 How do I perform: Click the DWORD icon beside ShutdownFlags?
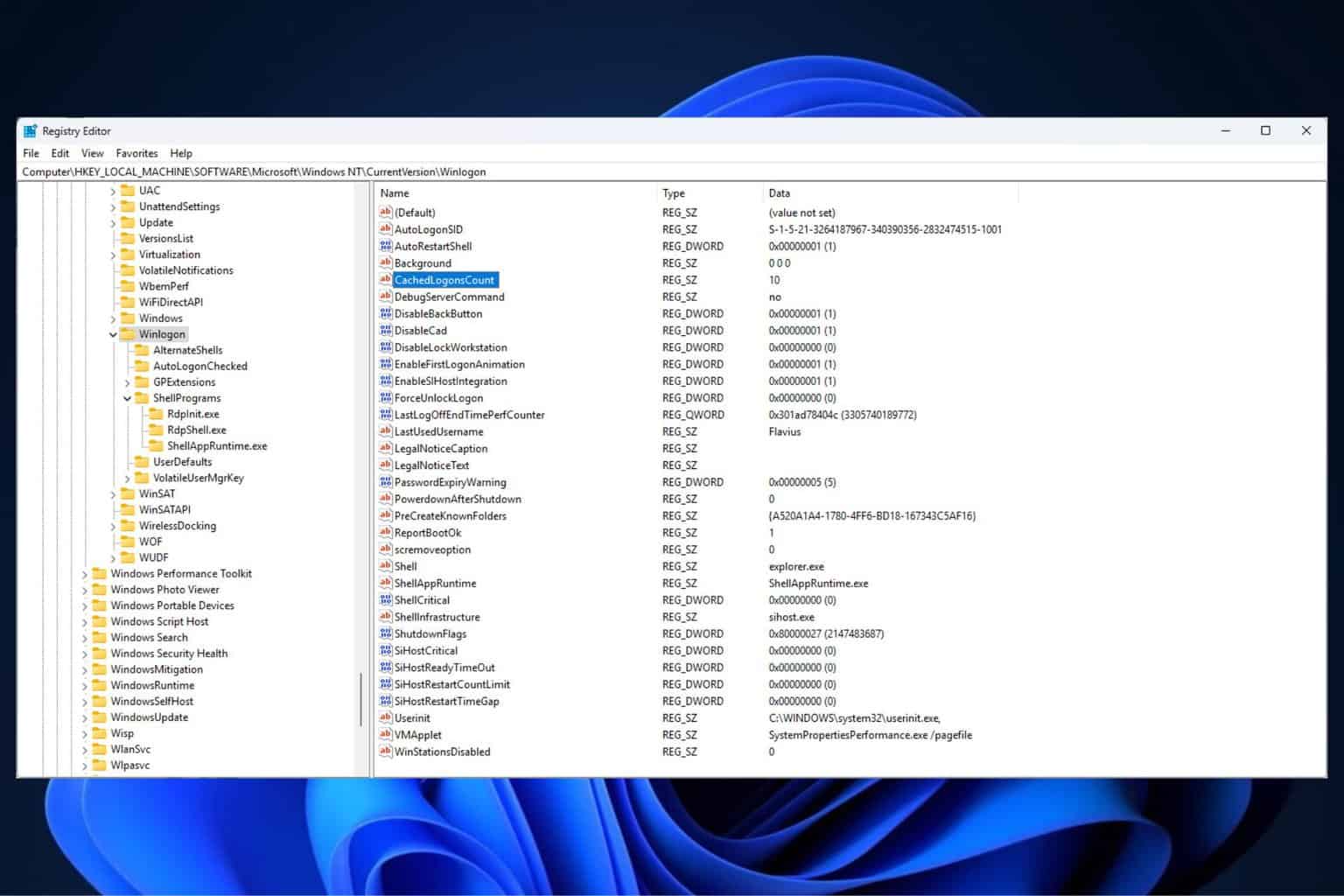pyautogui.click(x=385, y=633)
